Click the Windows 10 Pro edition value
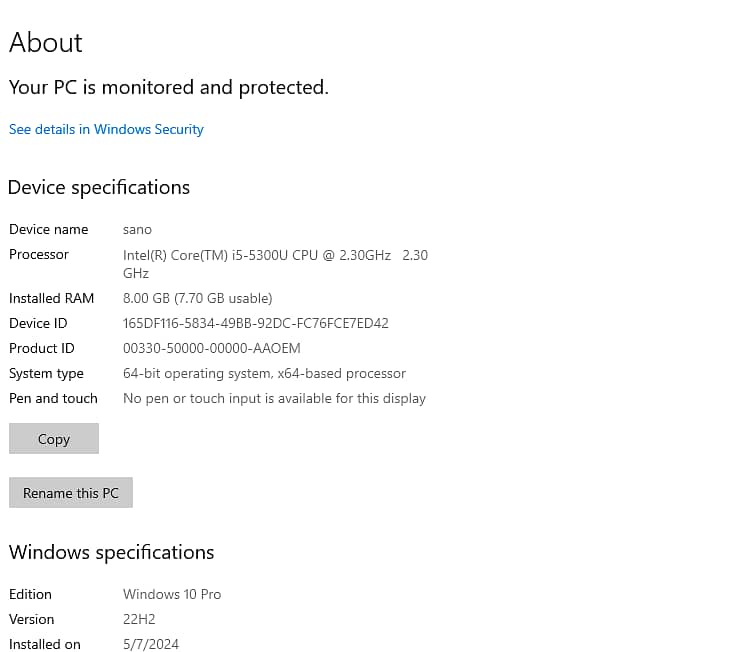 pyautogui.click(x=172, y=594)
